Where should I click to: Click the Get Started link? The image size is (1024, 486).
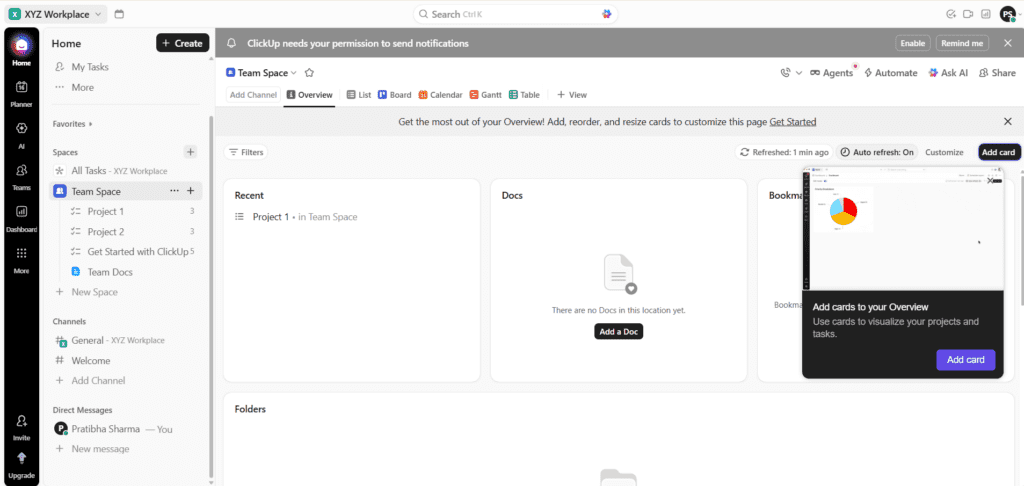coord(792,122)
